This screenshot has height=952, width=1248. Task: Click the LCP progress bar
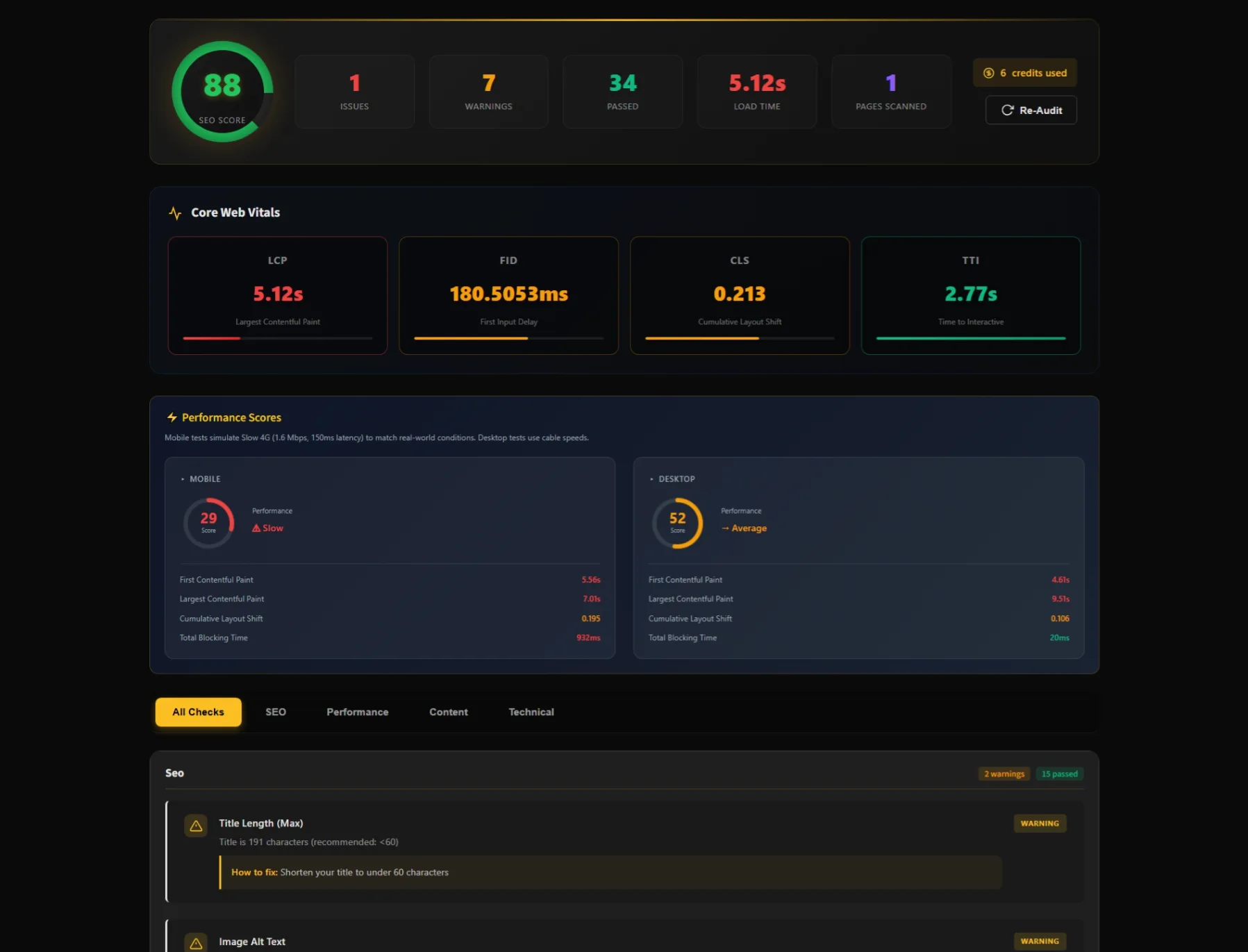[x=277, y=339]
